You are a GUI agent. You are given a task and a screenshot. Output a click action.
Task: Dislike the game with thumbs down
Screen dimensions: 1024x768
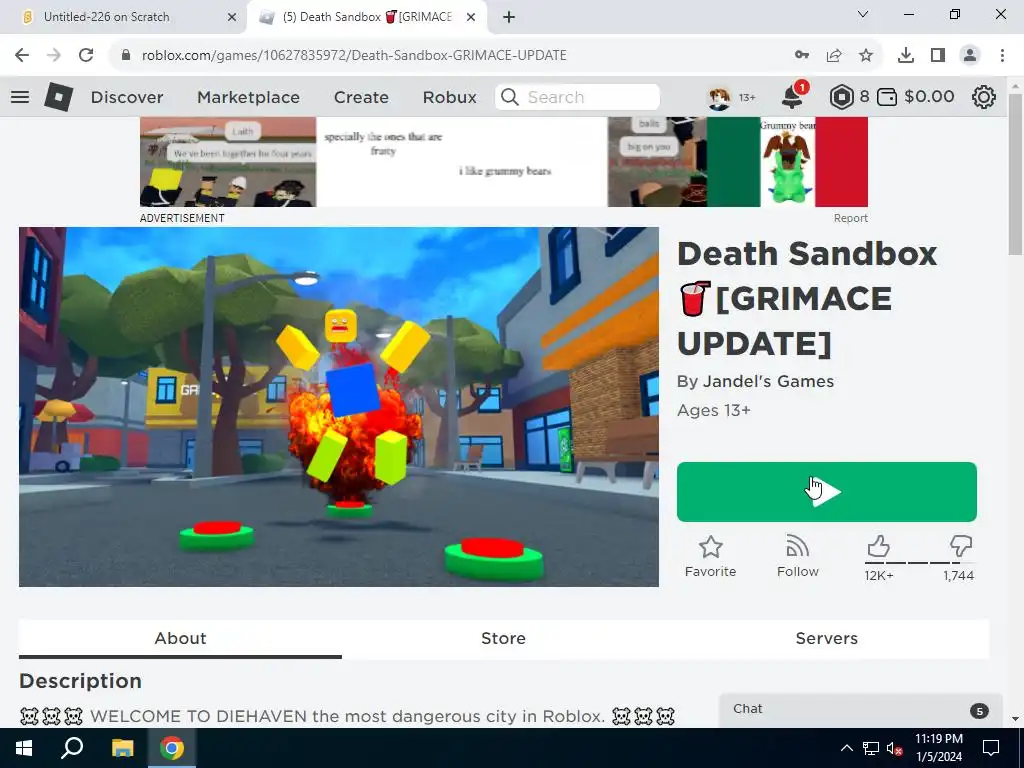(x=961, y=546)
